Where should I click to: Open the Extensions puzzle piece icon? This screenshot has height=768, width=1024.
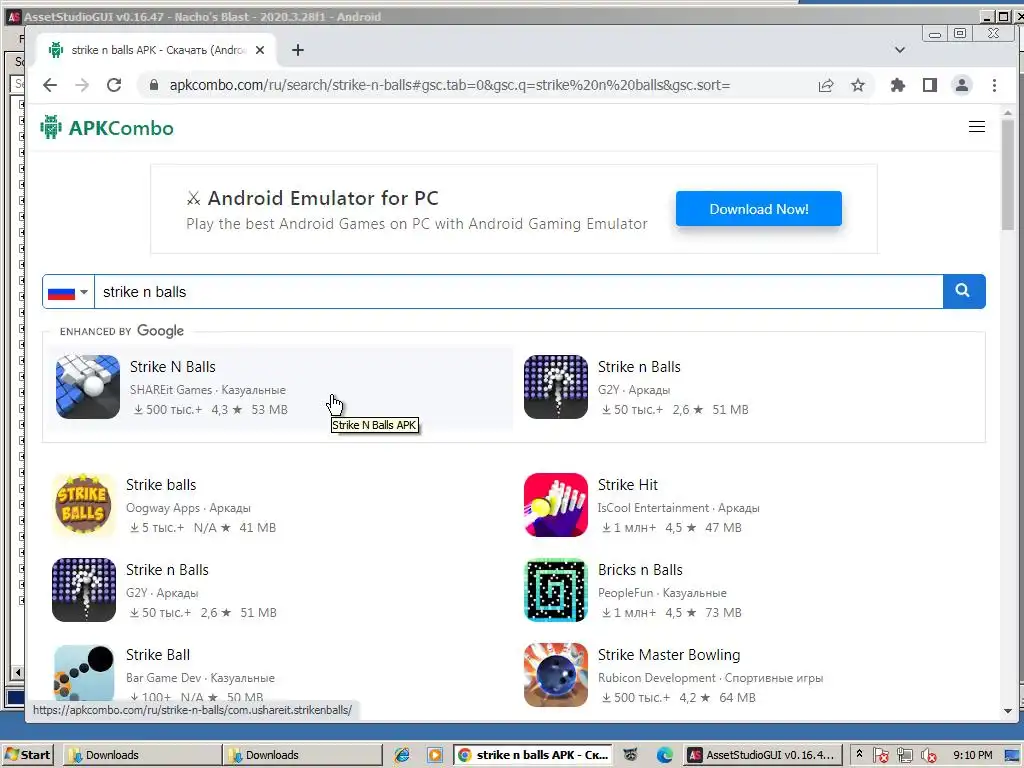coord(898,85)
